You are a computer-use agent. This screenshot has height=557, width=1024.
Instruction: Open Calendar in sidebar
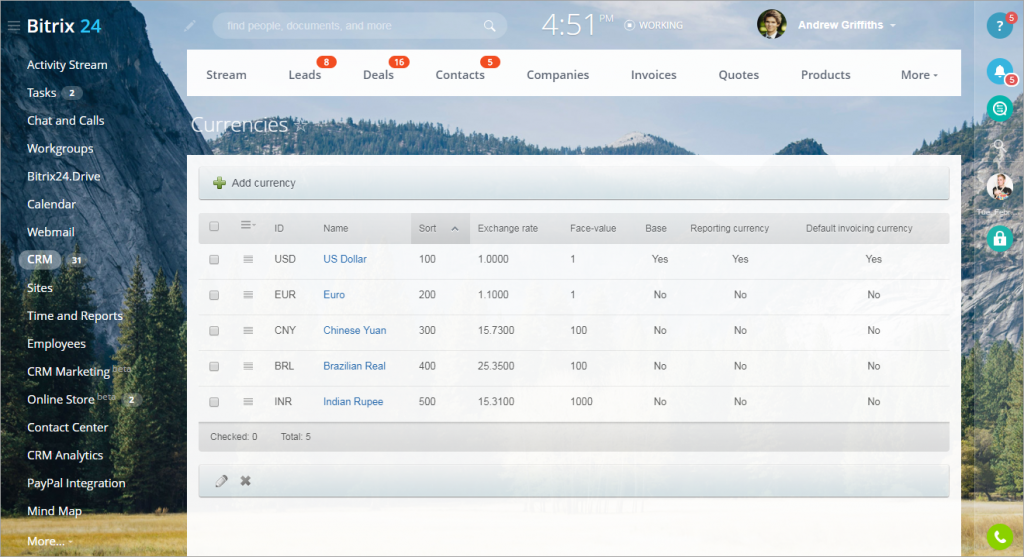point(51,204)
